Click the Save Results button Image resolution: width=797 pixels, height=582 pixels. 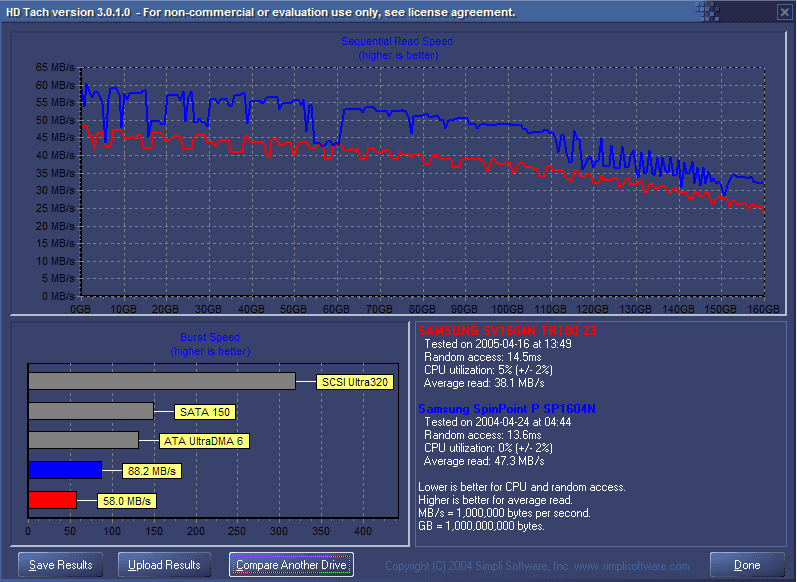click(60, 565)
